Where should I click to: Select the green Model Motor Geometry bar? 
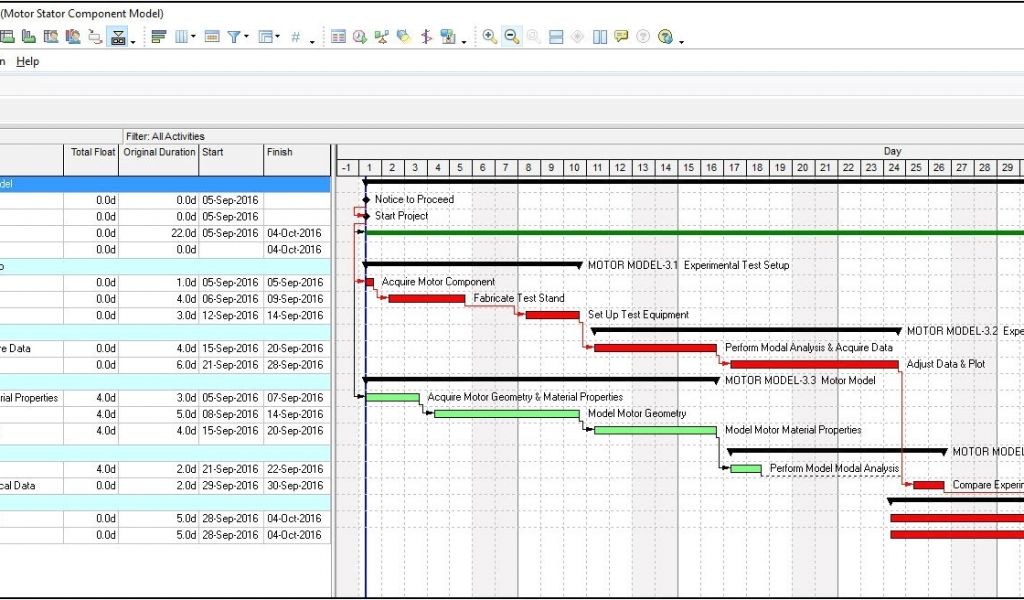506,413
